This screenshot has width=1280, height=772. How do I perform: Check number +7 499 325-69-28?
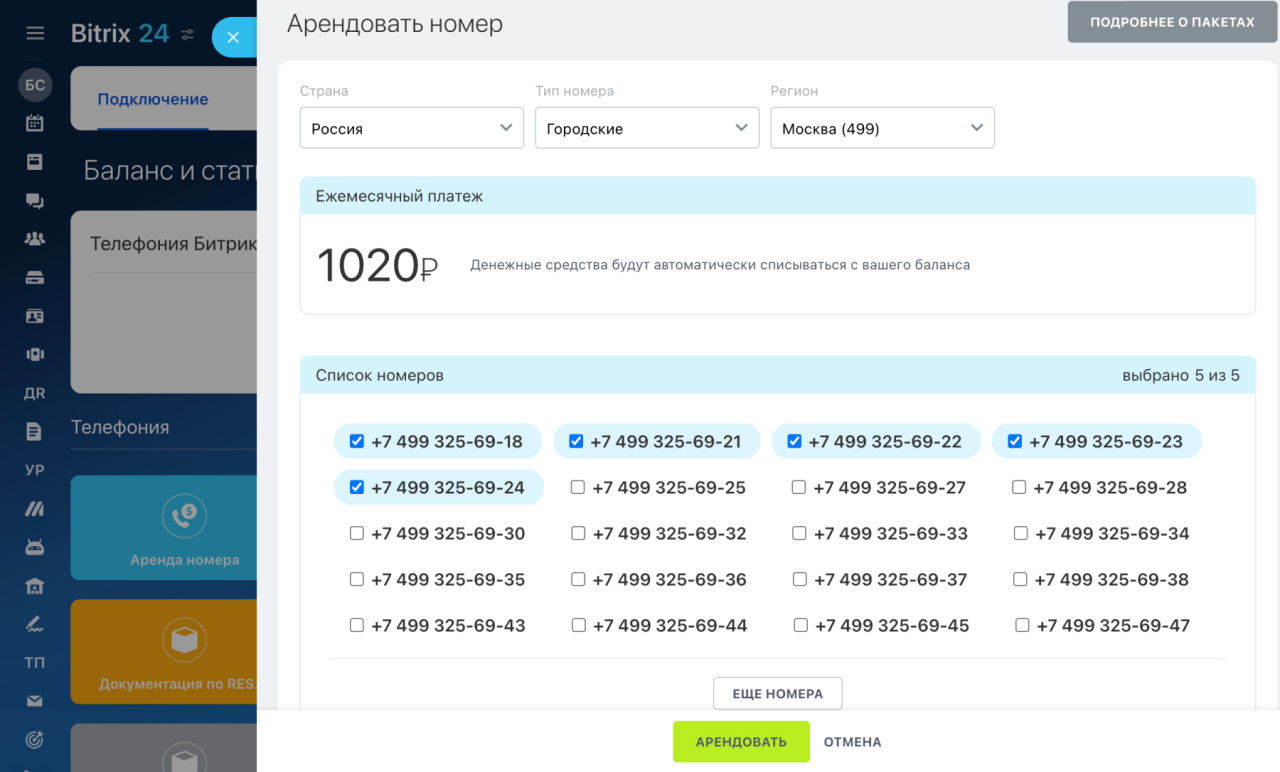(1019, 487)
